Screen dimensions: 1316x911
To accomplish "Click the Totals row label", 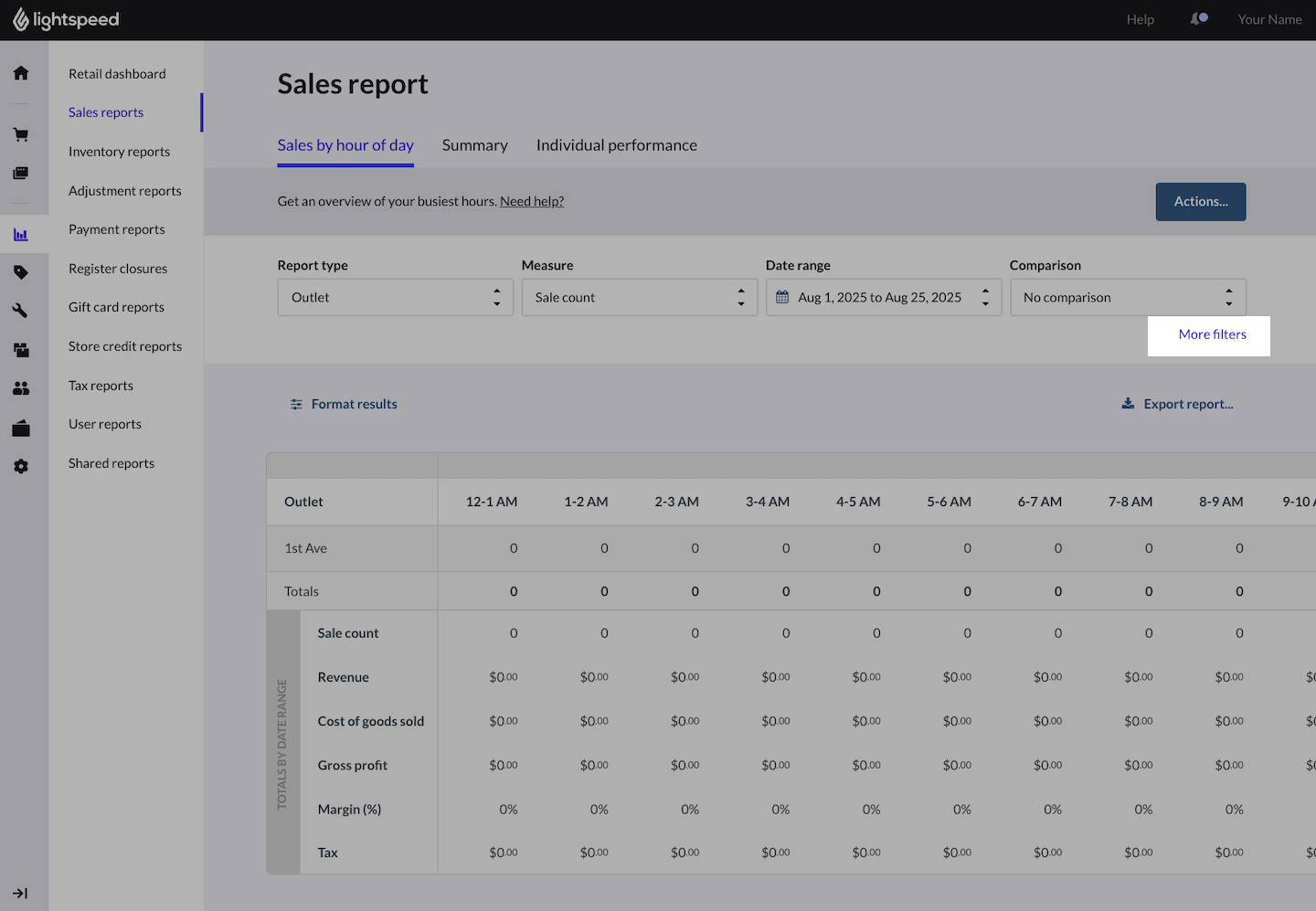I will click(x=302, y=591).
